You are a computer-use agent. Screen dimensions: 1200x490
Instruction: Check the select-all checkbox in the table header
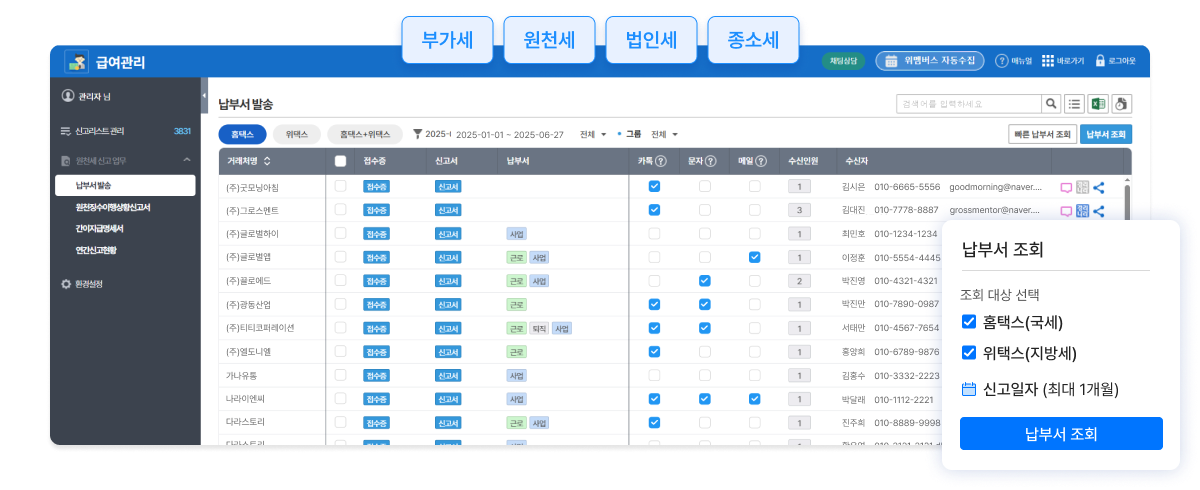point(340,161)
